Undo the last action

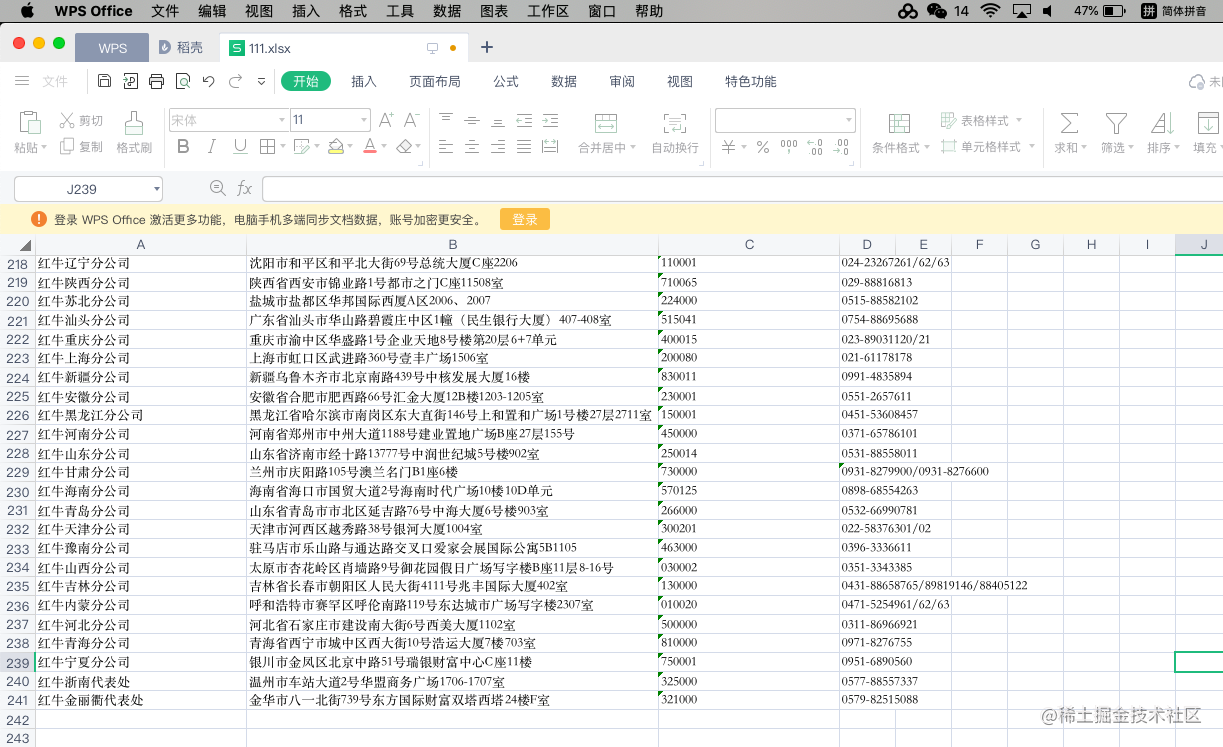coord(208,81)
